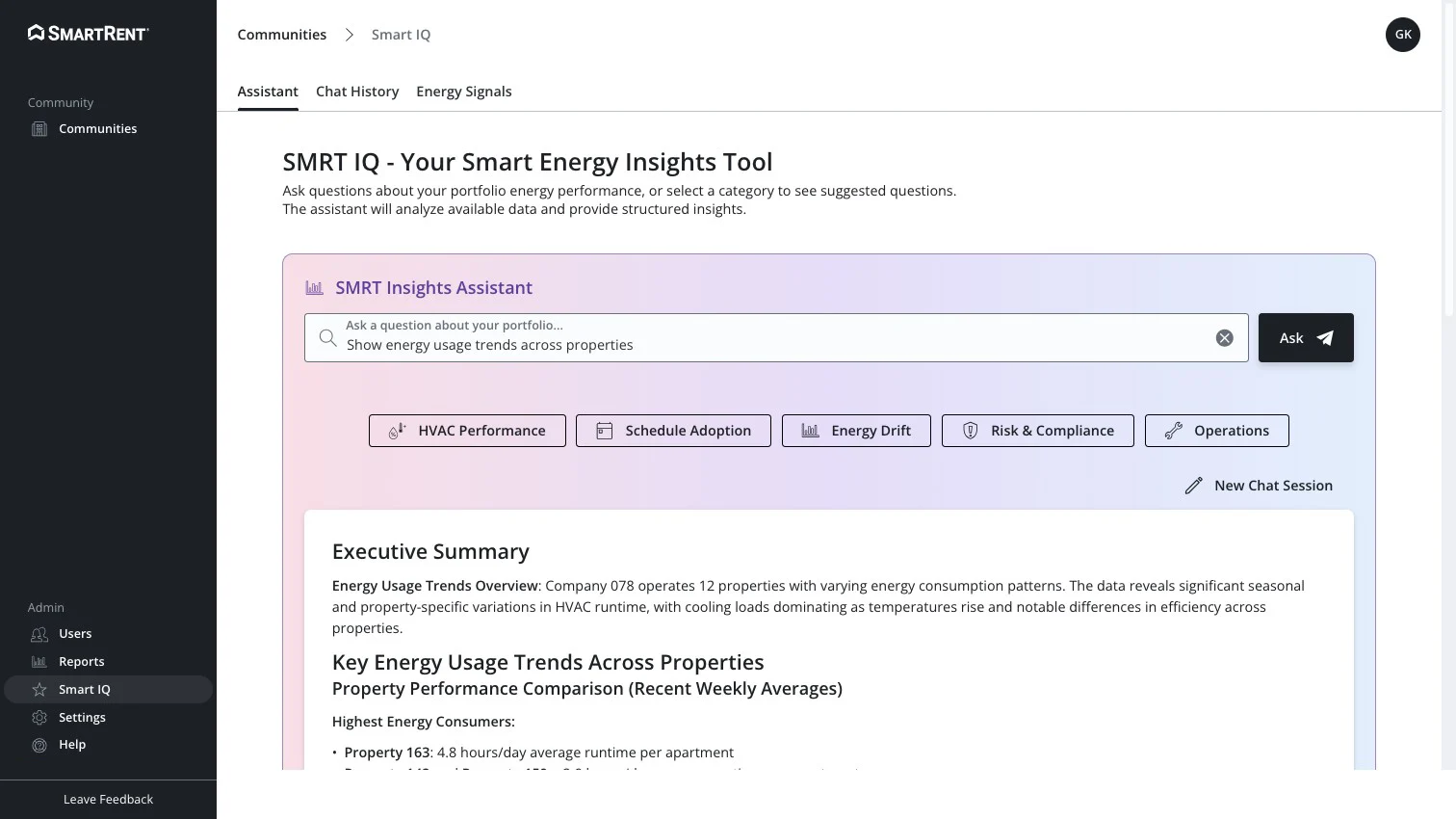Image resolution: width=1456 pixels, height=819 pixels.
Task: Start a New Chat Session
Action: 1259,486
